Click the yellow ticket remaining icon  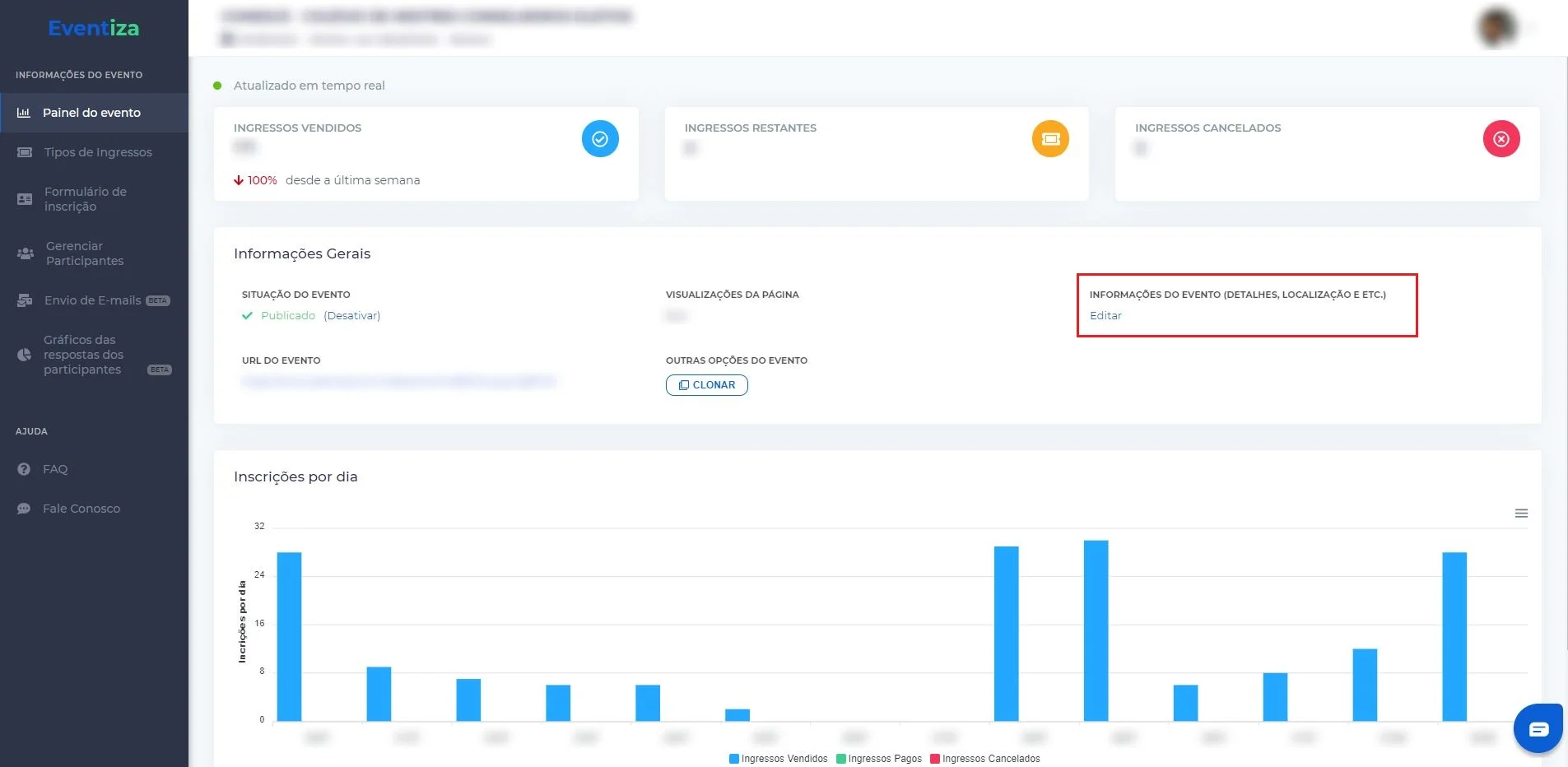(1050, 139)
